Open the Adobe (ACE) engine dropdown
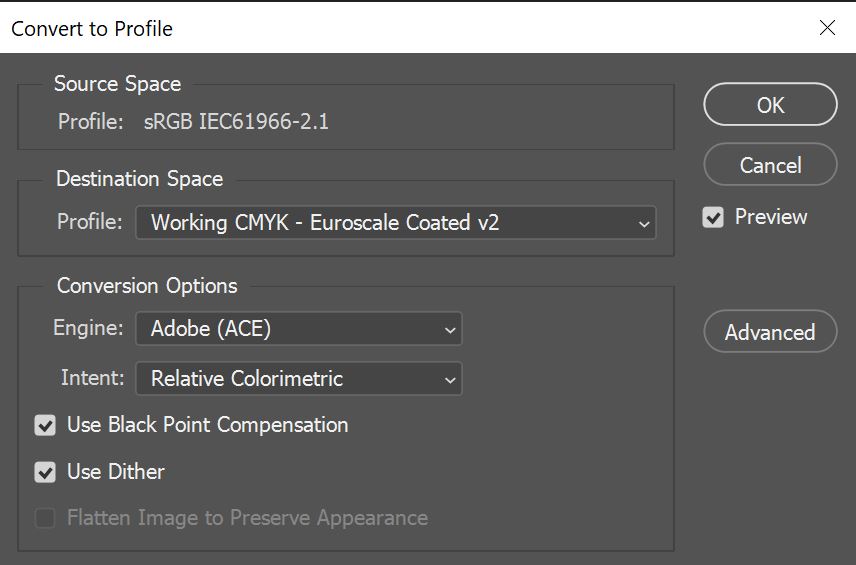The width and height of the screenshot is (856, 565). (298, 328)
